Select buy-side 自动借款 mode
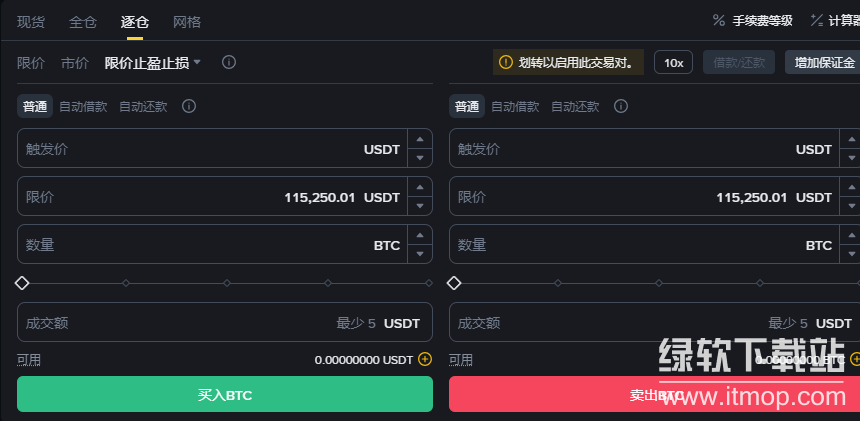The image size is (860, 421). click(83, 106)
